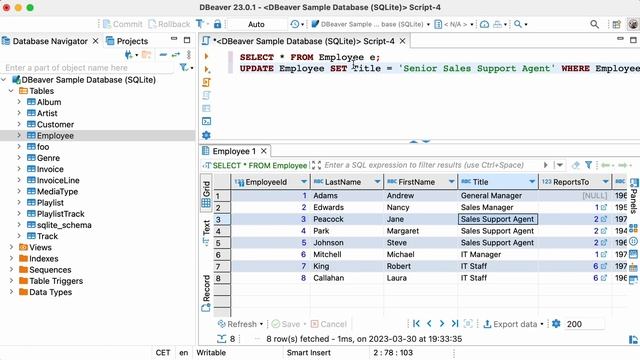Image resolution: width=640 pixels, height=360 pixels.
Task: Click the fetch size field showing 200
Action: pos(584,324)
